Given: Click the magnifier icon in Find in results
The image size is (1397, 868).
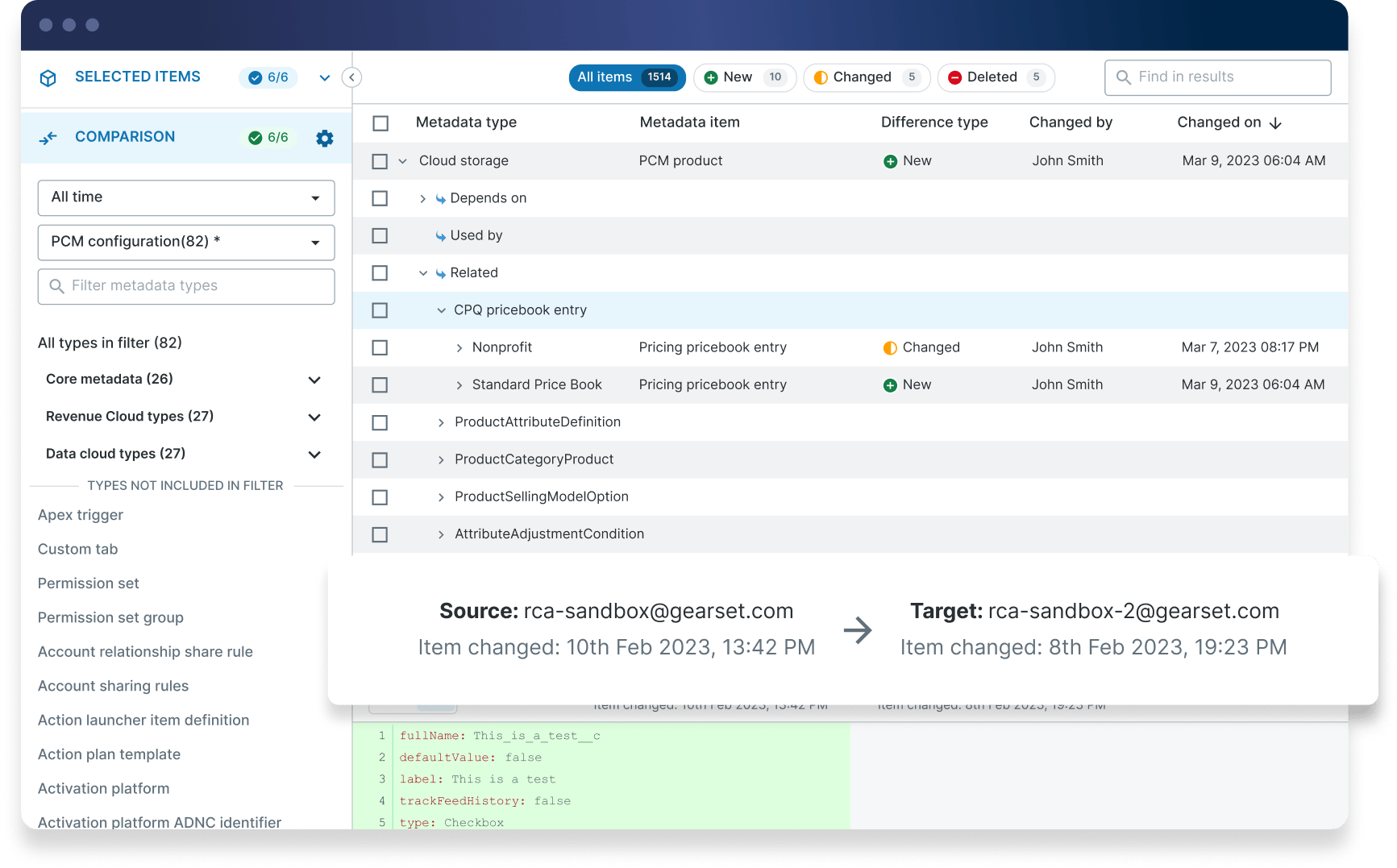Looking at the screenshot, I should click(1124, 77).
